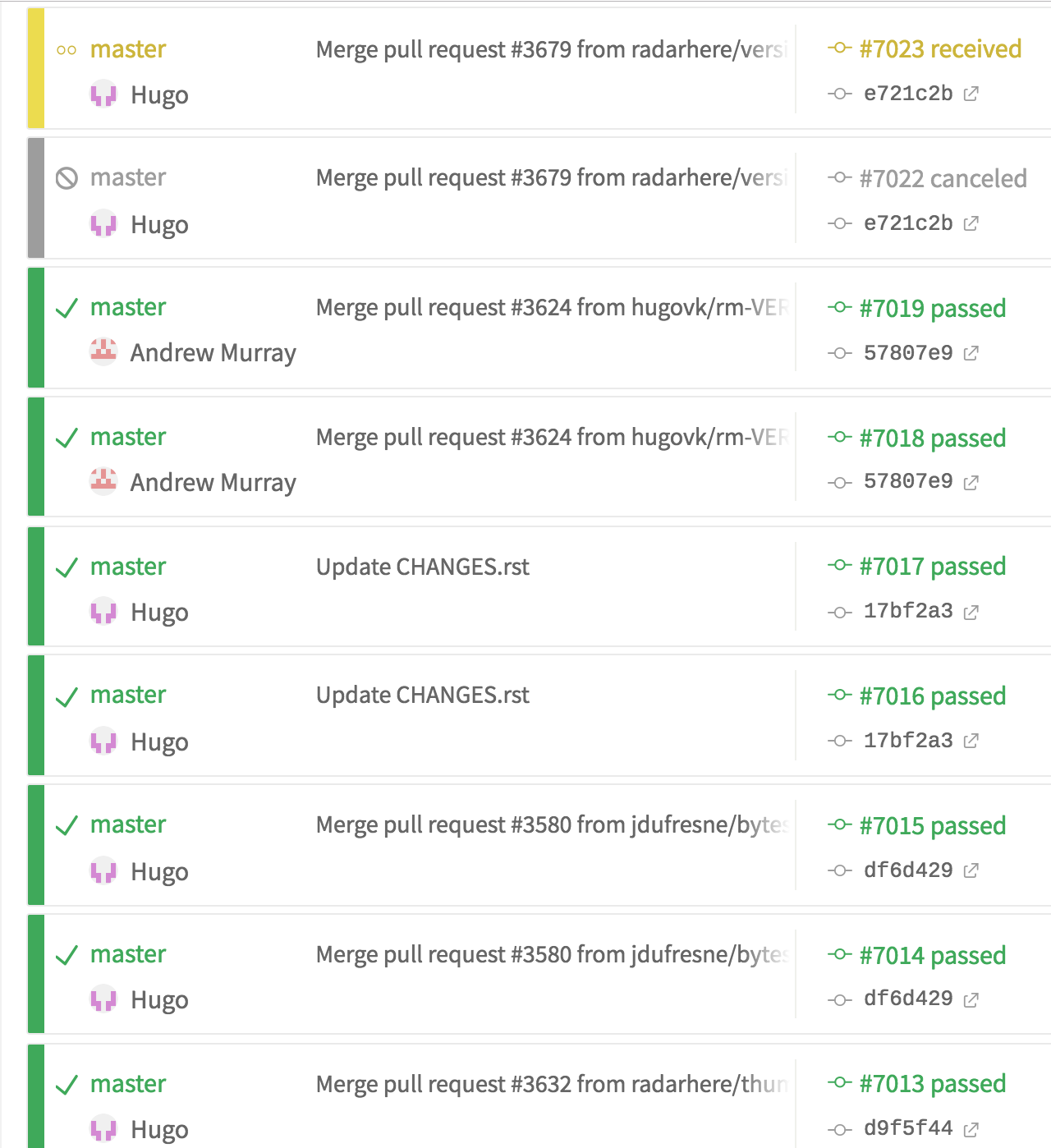Click the #7022 canceled build number
Image resolution: width=1051 pixels, height=1148 pixels.
[943, 177]
